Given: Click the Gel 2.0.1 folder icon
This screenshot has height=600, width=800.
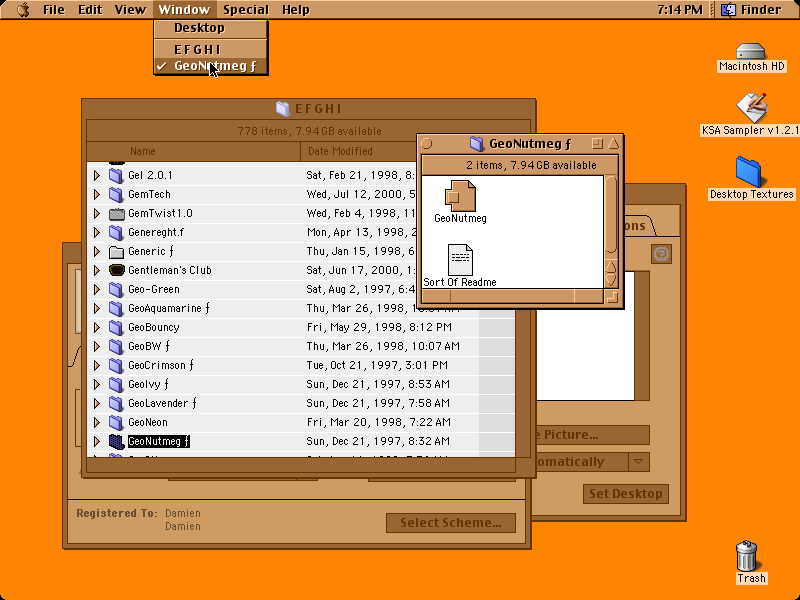Looking at the screenshot, I should (116, 176).
